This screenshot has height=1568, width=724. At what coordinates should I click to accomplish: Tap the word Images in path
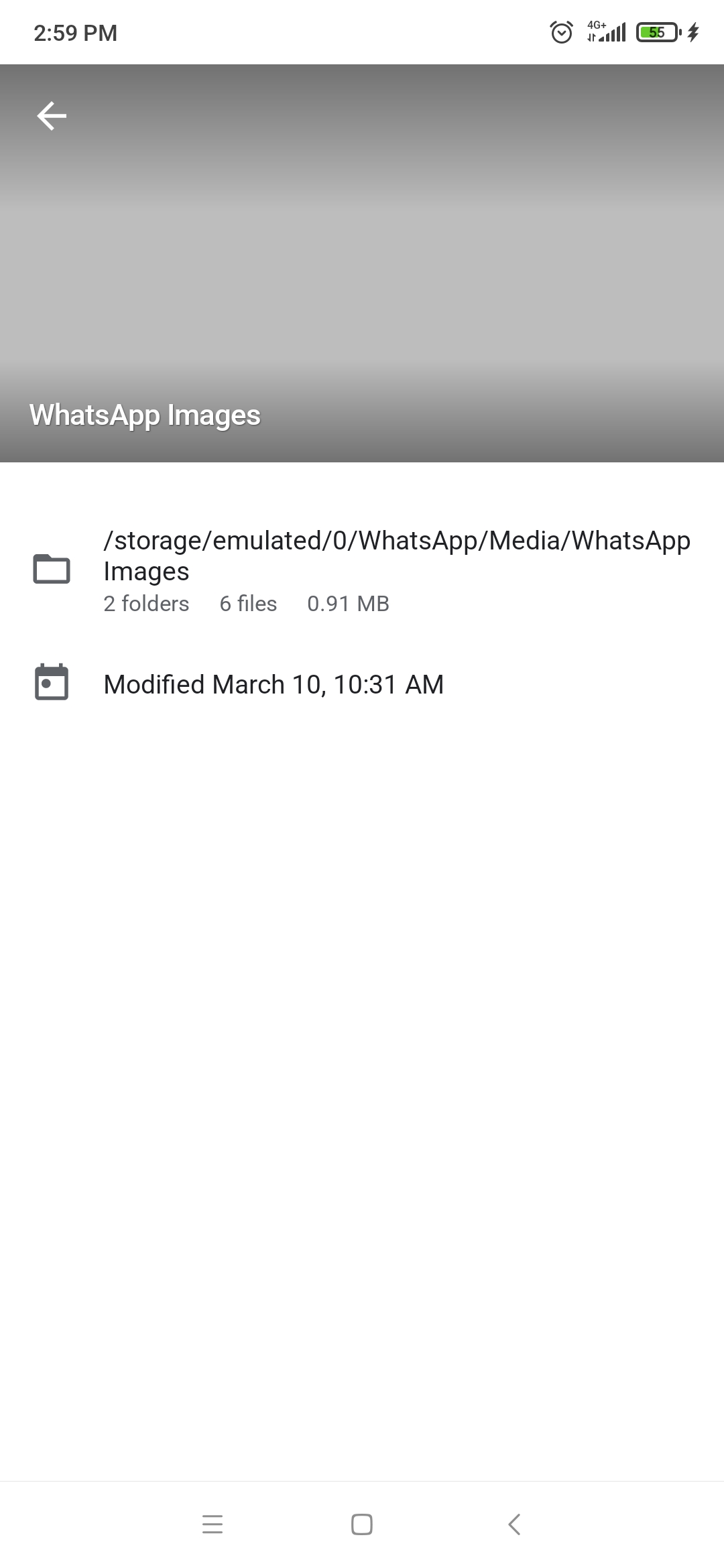[x=146, y=572]
